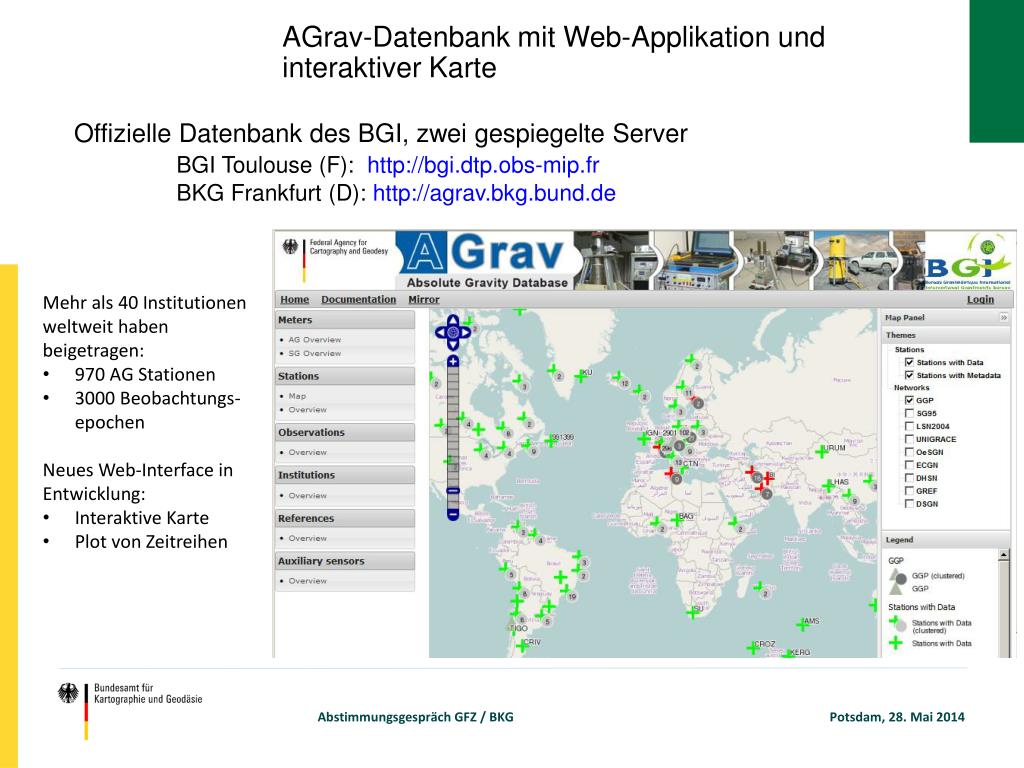1024x768 pixels.
Task: Open the Home menu item
Action: pyautogui.click(x=295, y=299)
